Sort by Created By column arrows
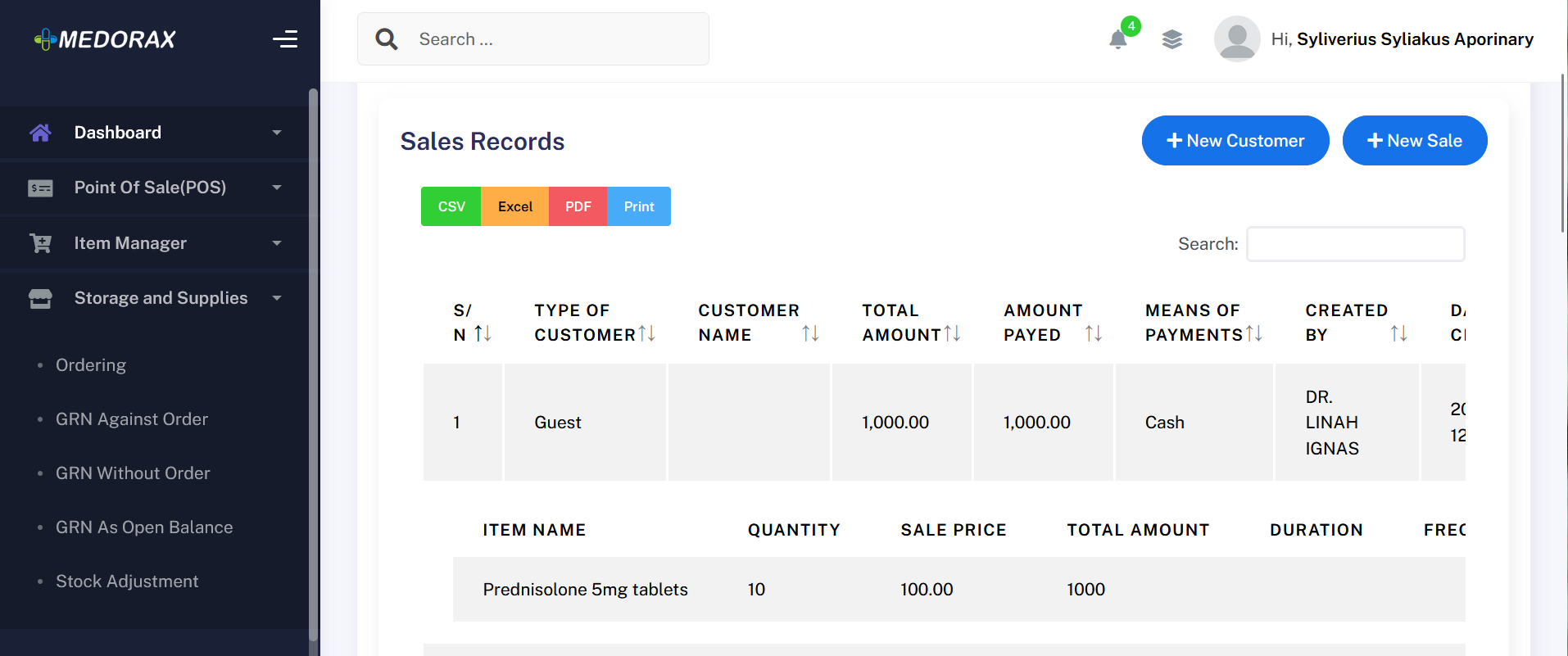Viewport: 1568px width, 656px height. click(1398, 333)
